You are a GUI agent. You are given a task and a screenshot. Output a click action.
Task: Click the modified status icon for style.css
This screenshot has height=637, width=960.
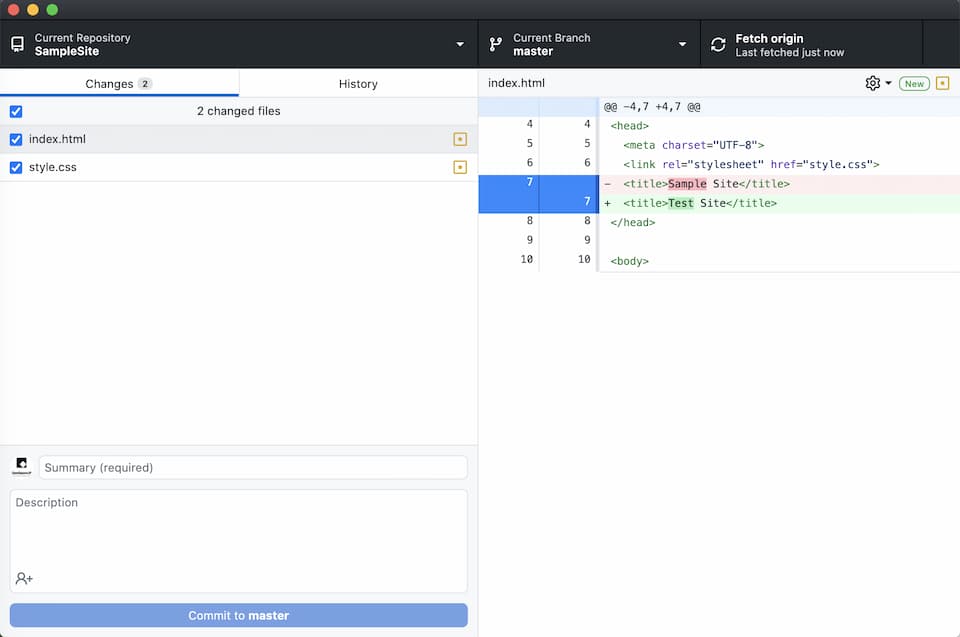point(460,167)
